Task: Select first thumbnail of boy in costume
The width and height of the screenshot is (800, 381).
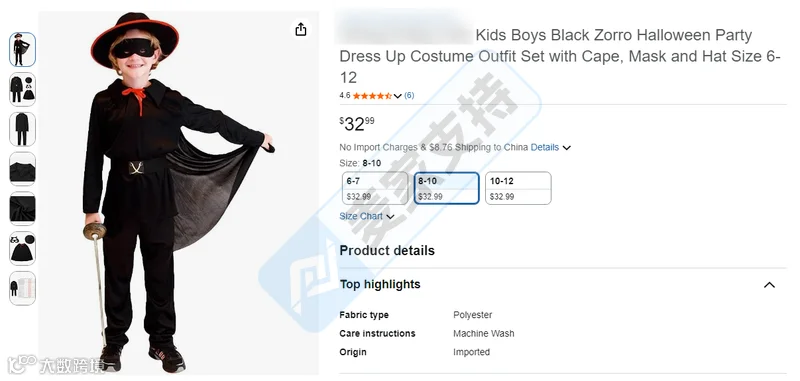Action: pyautogui.click(x=22, y=49)
